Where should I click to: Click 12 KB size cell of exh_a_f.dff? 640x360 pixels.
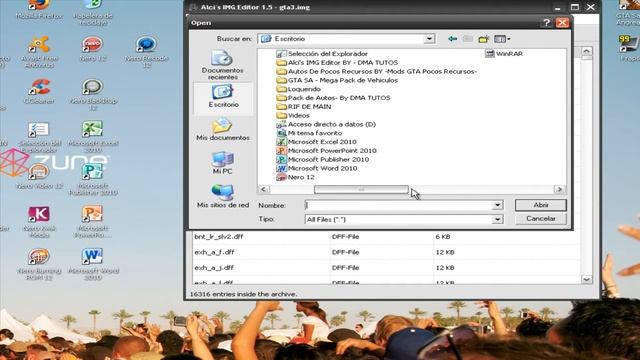tap(445, 252)
